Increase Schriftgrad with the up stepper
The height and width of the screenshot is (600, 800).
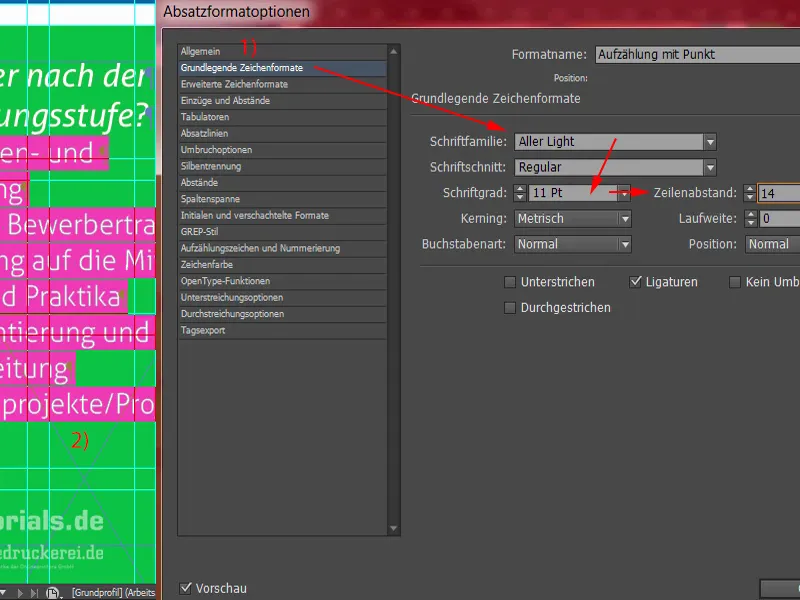pyautogui.click(x=520, y=189)
